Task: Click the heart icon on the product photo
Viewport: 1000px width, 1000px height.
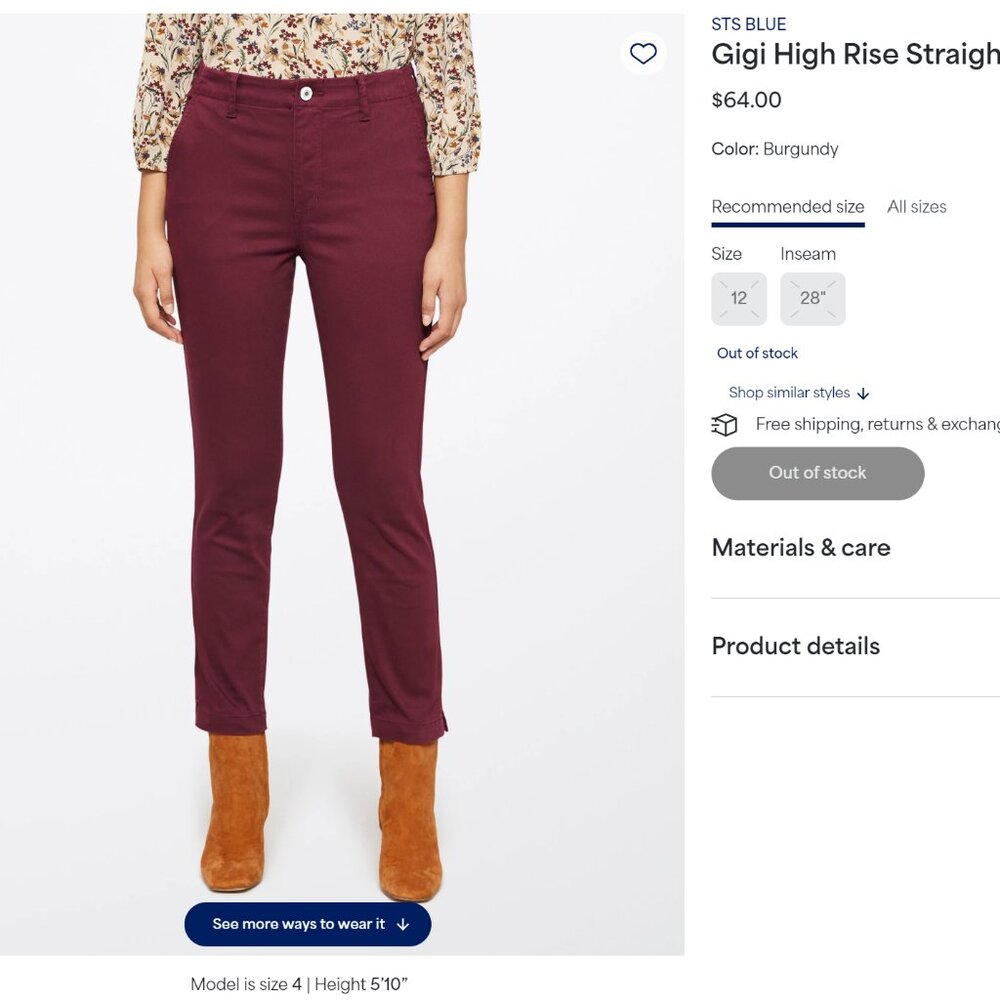Action: (x=643, y=54)
